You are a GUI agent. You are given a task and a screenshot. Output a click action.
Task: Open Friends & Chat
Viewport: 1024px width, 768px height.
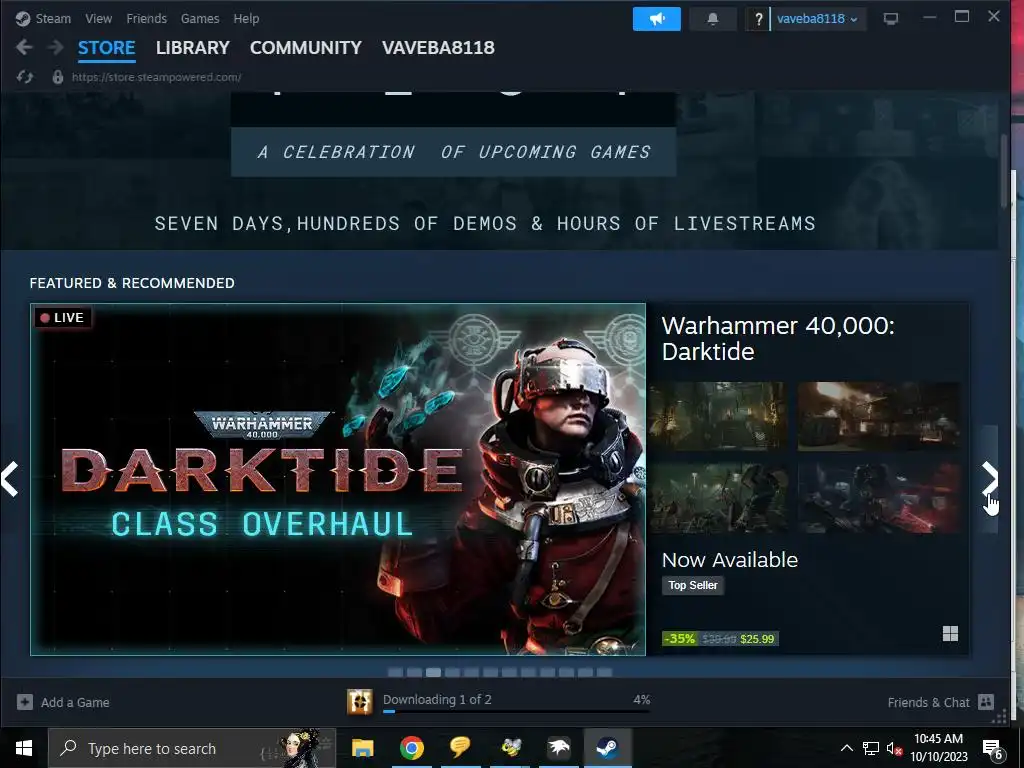(928, 703)
